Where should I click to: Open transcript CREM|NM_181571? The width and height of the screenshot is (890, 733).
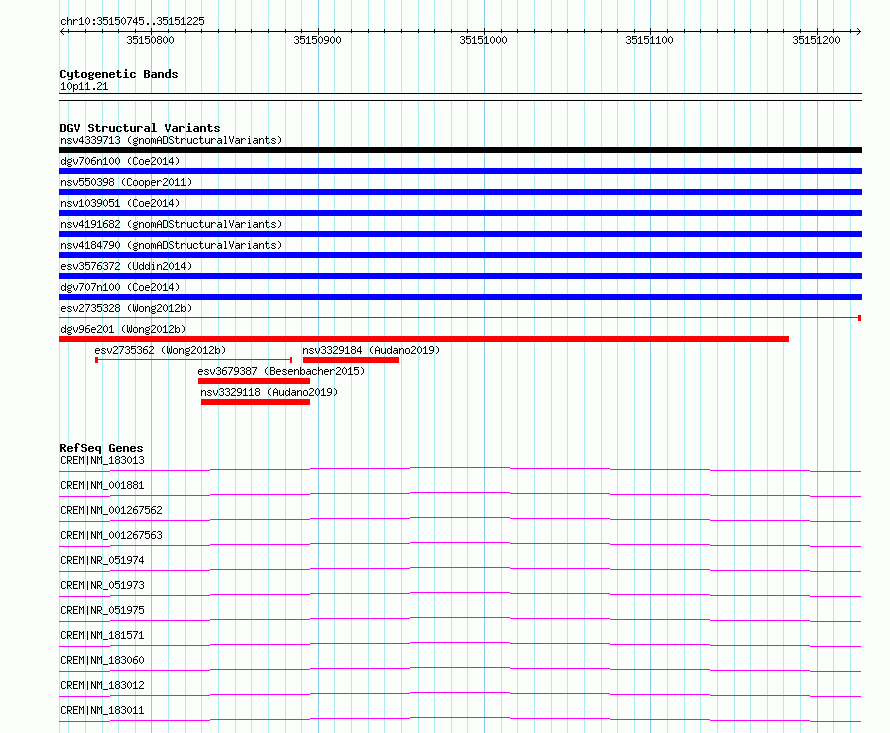(x=102, y=635)
